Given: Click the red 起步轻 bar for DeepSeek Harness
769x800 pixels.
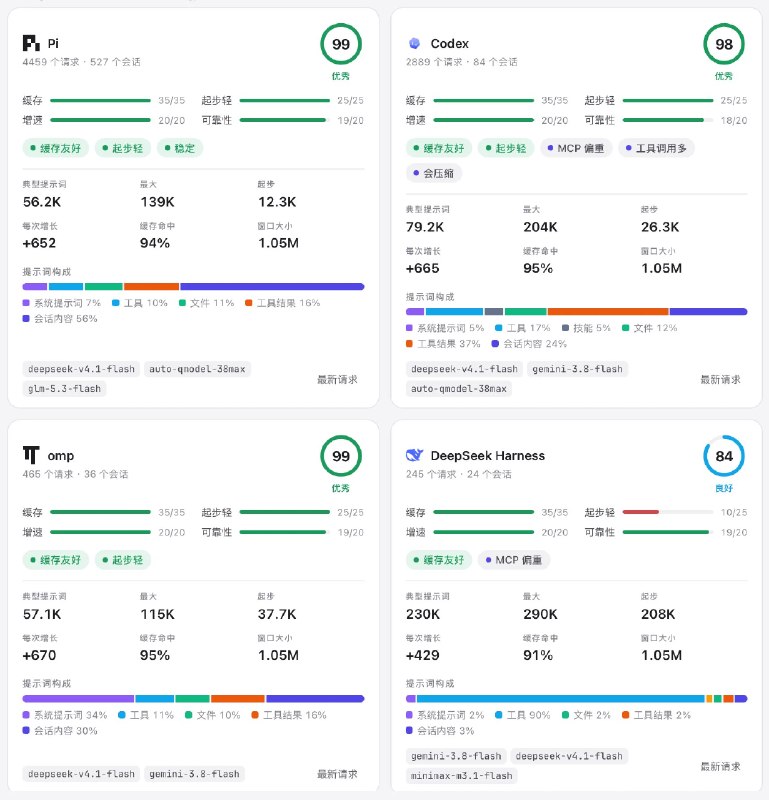Looking at the screenshot, I should pyautogui.click(x=640, y=512).
